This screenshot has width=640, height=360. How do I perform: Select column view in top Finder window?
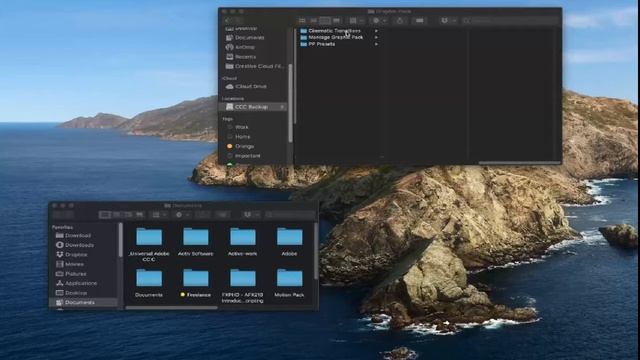tap(325, 20)
